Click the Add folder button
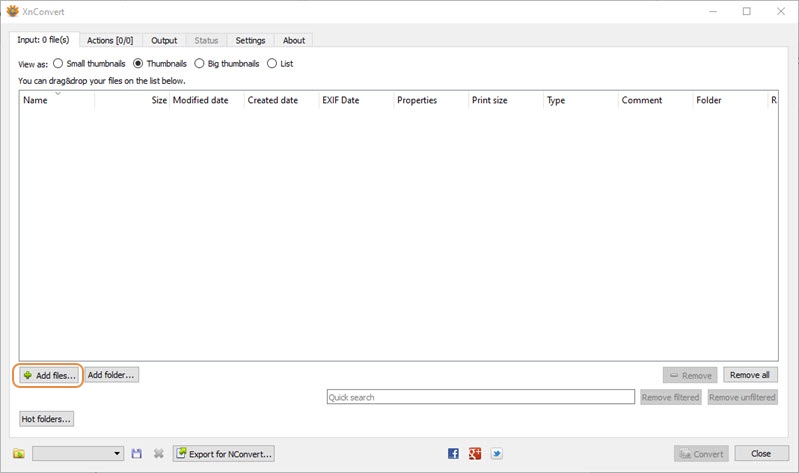 tap(110, 375)
